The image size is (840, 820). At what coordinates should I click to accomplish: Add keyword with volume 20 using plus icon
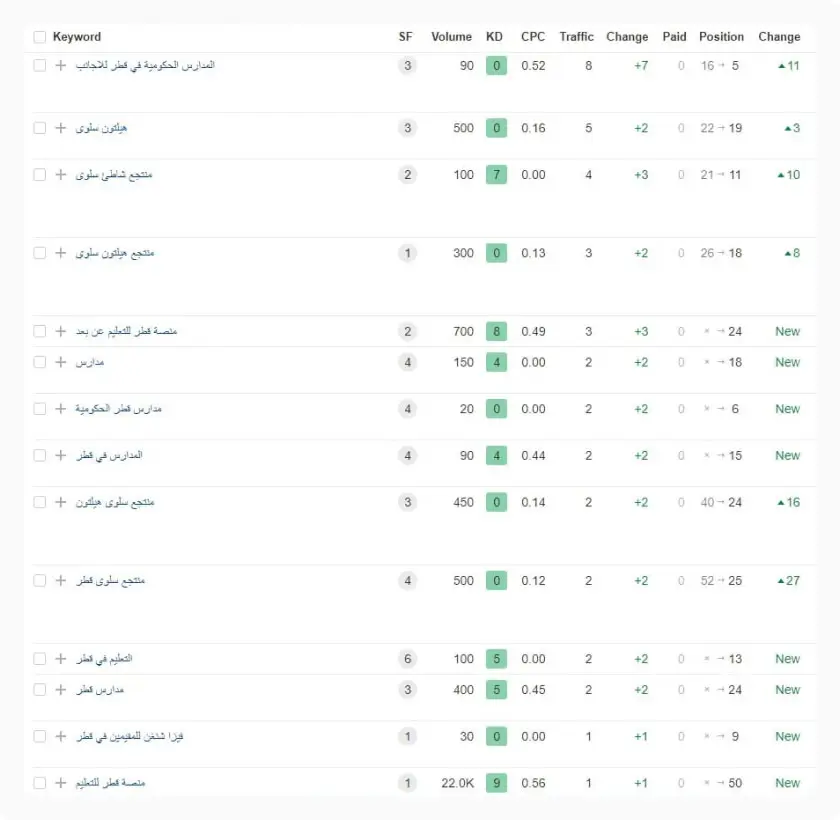(60, 409)
